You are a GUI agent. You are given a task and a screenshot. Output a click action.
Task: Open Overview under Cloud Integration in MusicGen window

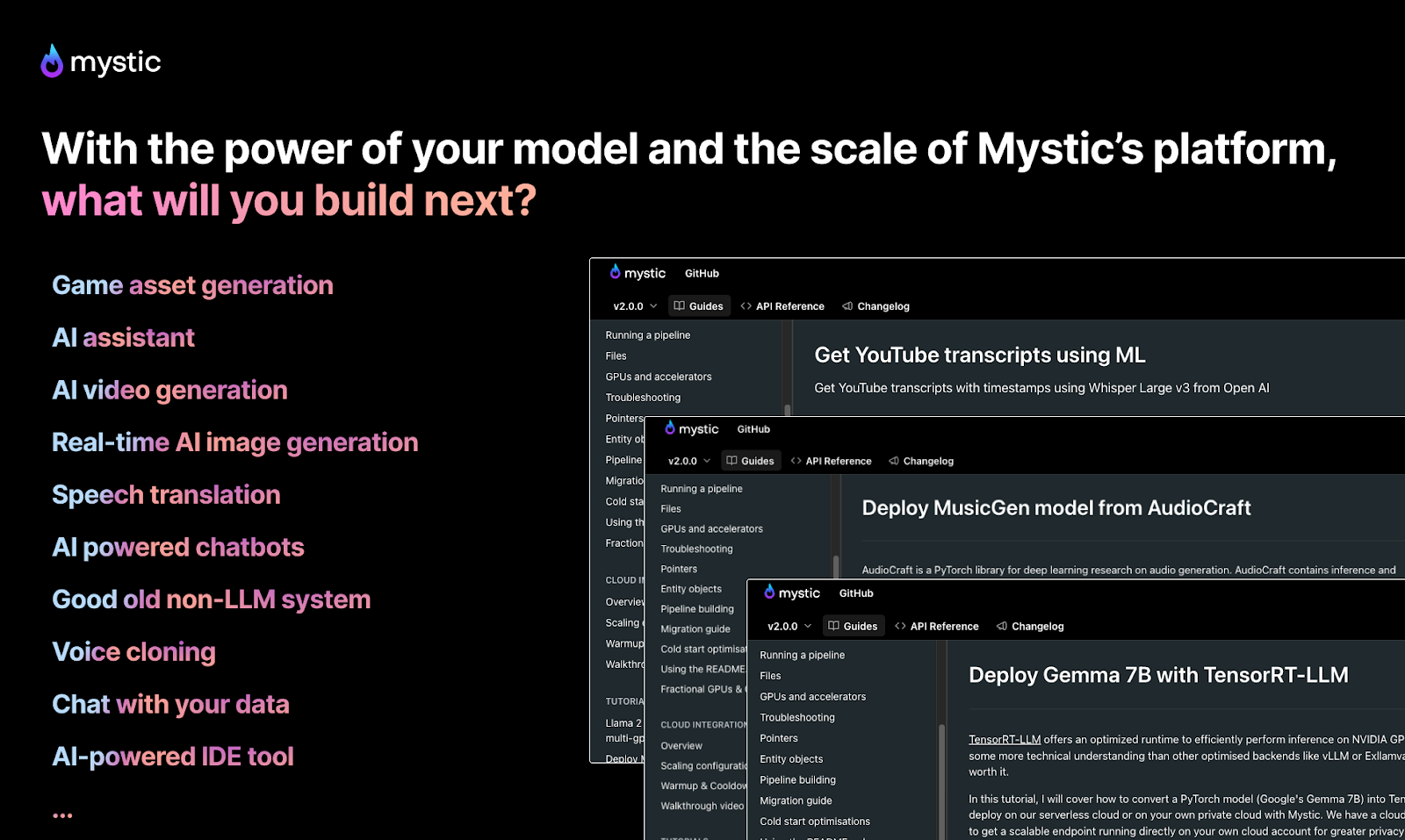coord(681,746)
